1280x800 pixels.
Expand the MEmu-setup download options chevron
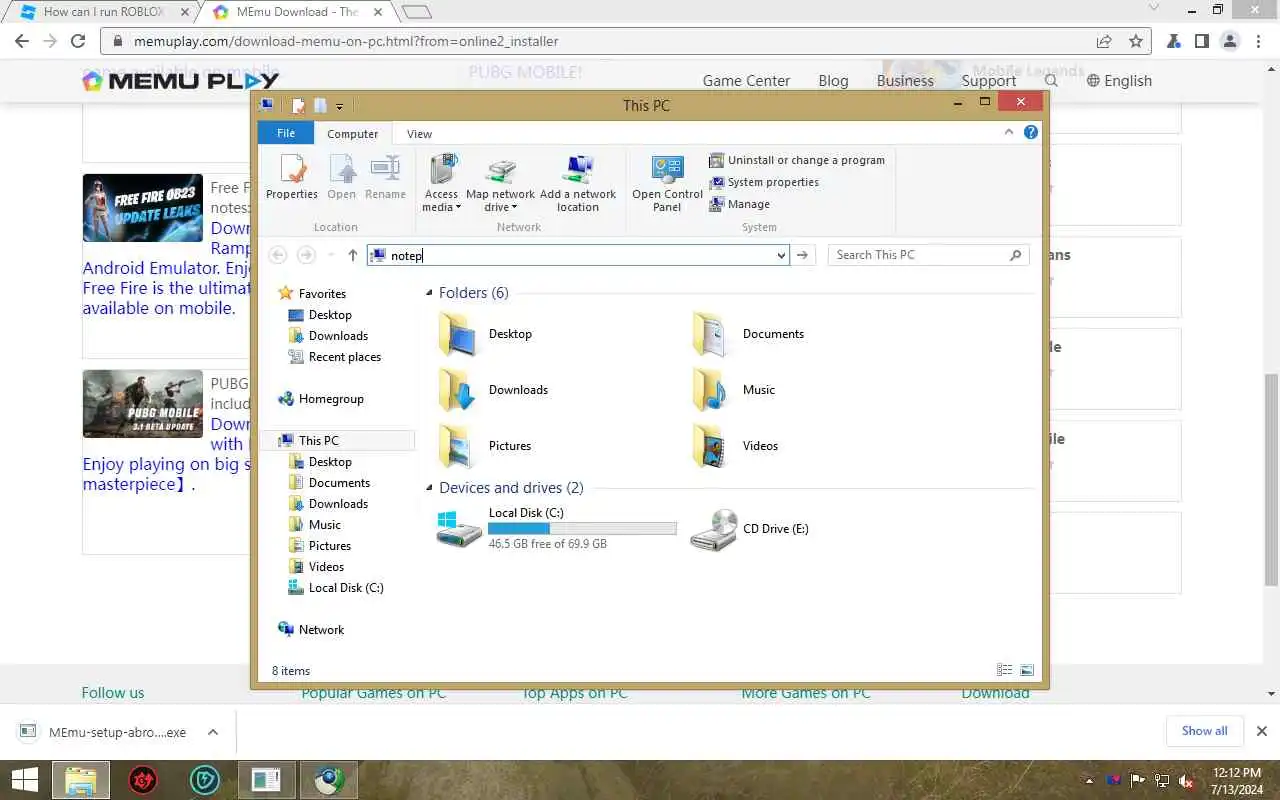click(213, 731)
